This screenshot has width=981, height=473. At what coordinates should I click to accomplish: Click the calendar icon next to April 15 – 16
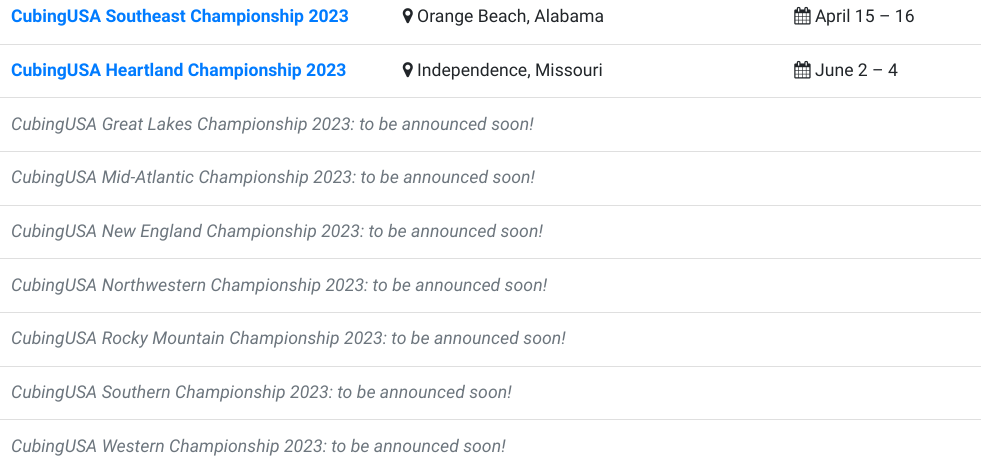pos(802,16)
